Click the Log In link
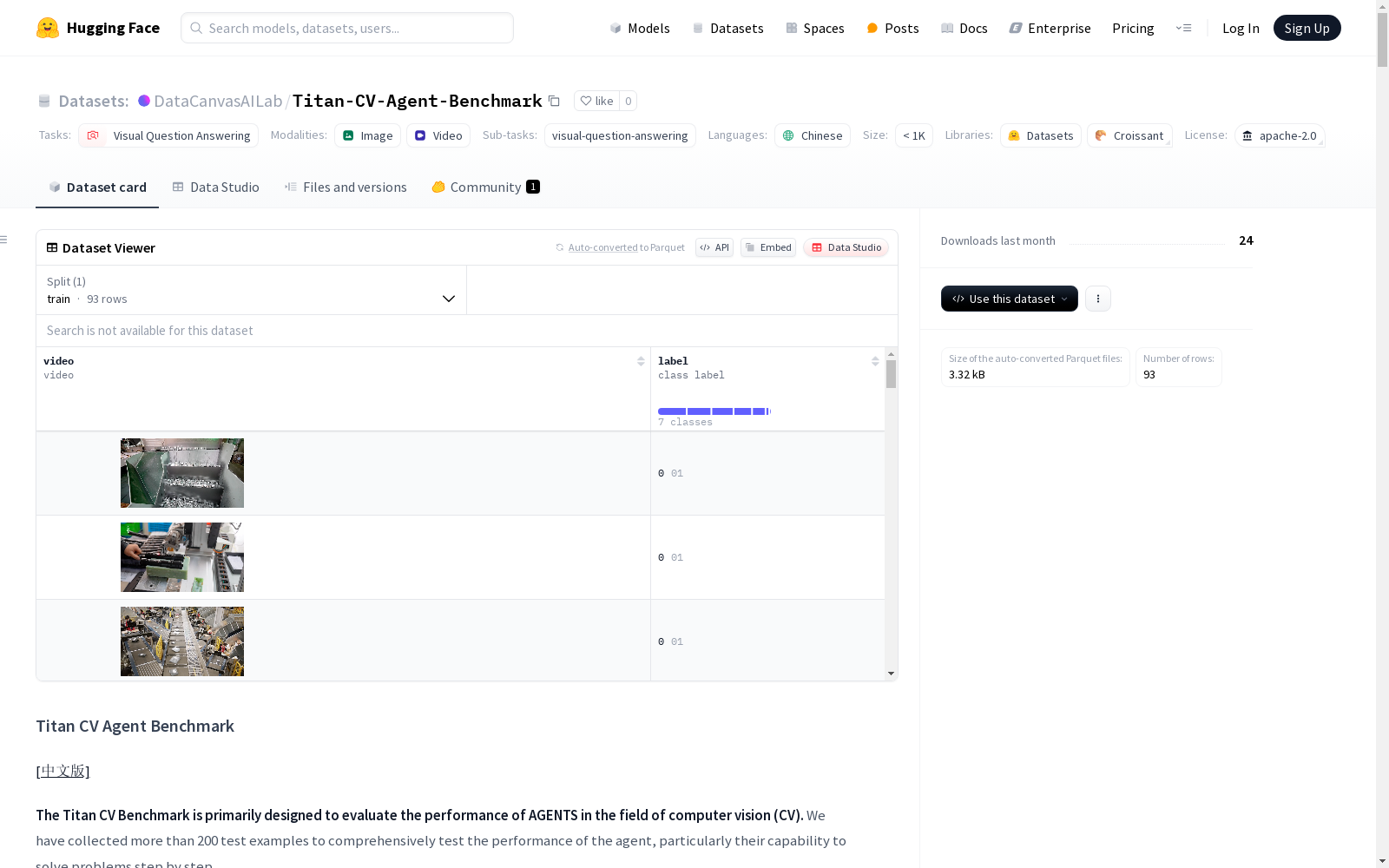The width and height of the screenshot is (1389, 868). pos(1241,28)
